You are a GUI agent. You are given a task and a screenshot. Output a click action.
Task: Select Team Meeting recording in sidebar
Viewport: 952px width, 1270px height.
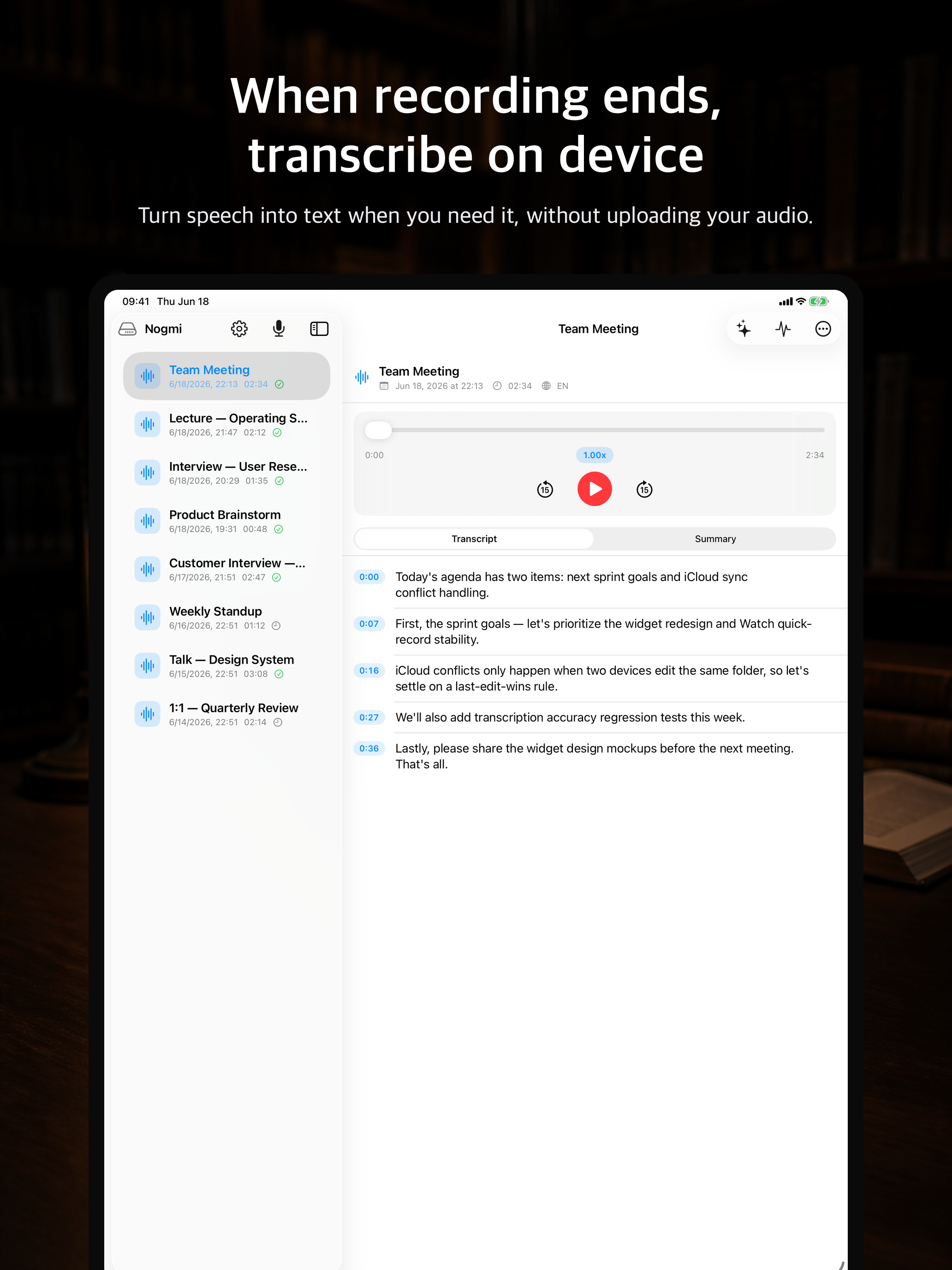[226, 376]
